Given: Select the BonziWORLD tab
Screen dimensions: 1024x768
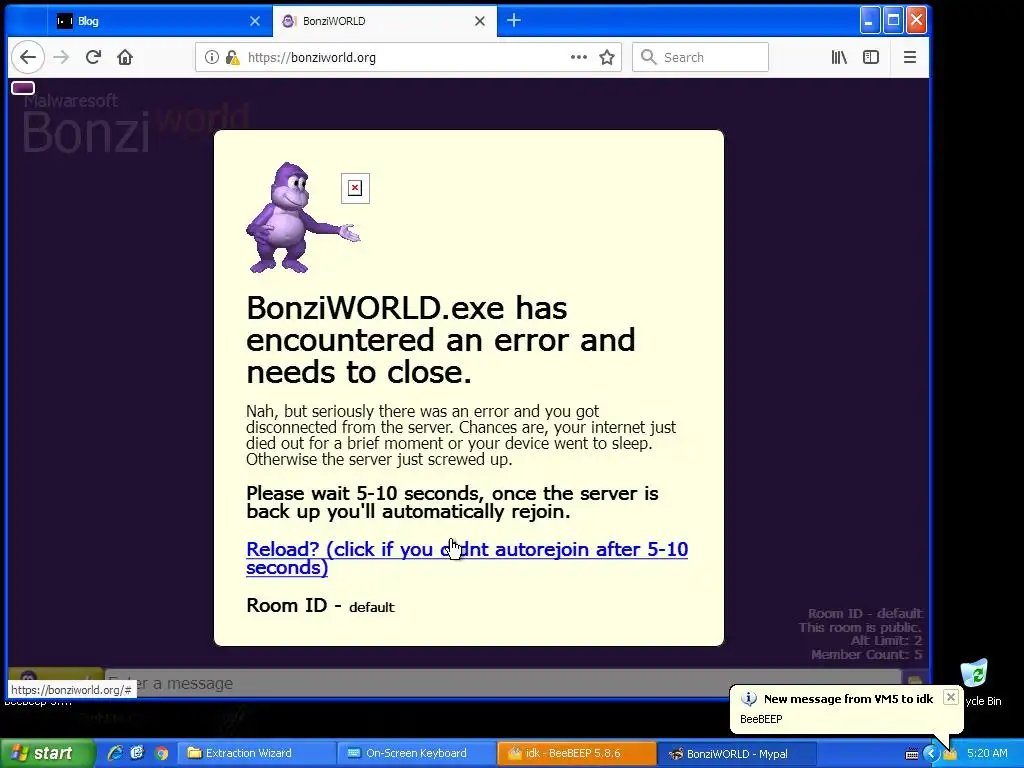Looking at the screenshot, I should coord(385,21).
